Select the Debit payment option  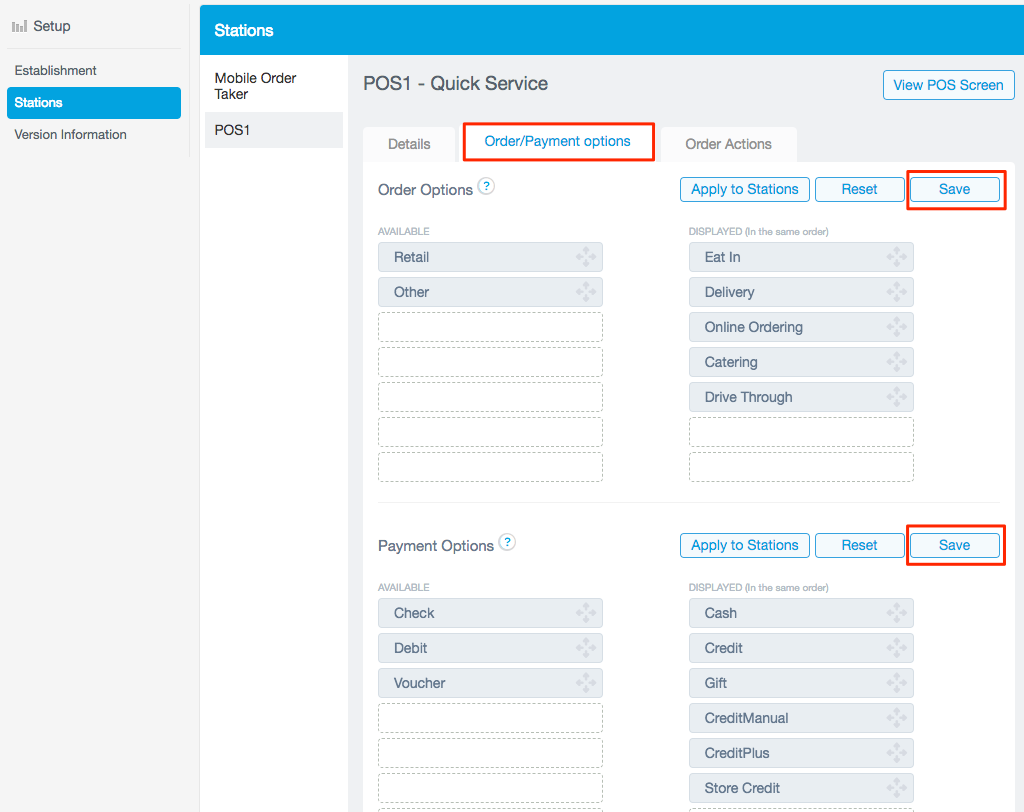pos(490,648)
